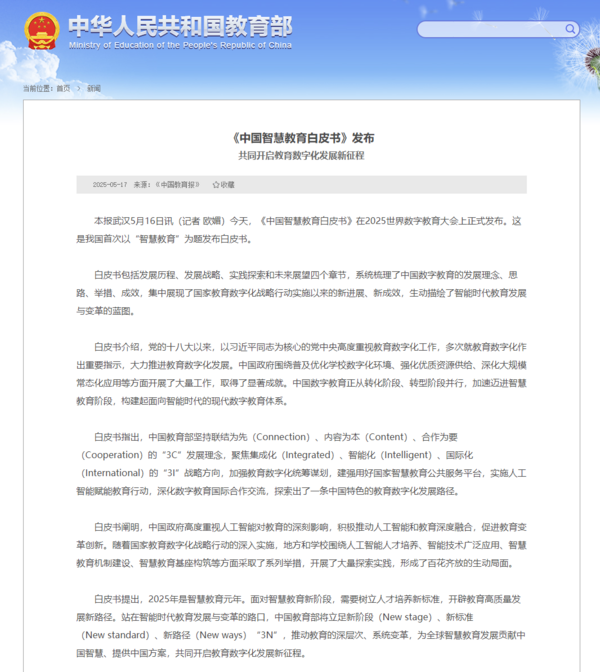Click the paragraph starting 白皮书阐明

(301, 545)
